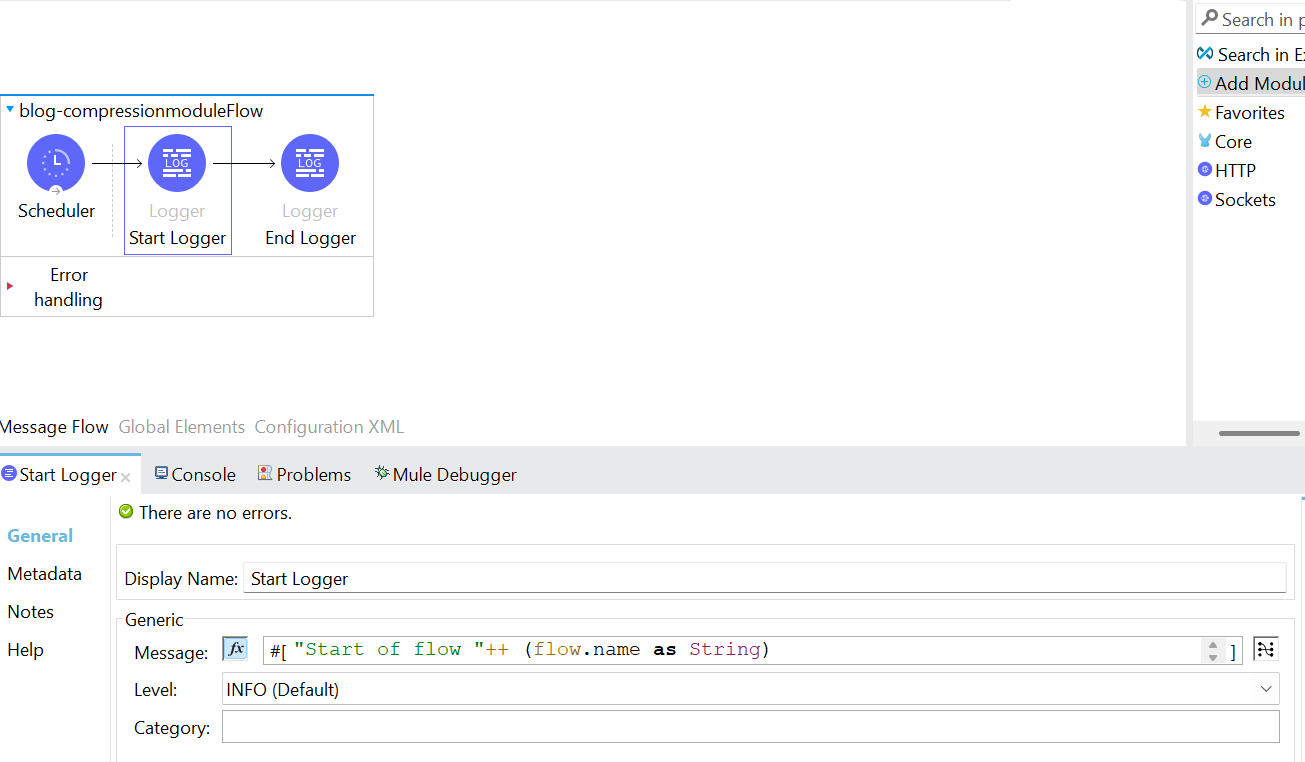Viewport: 1305px width, 762px height.
Task: Click the Add Modules entry
Action: point(1252,82)
